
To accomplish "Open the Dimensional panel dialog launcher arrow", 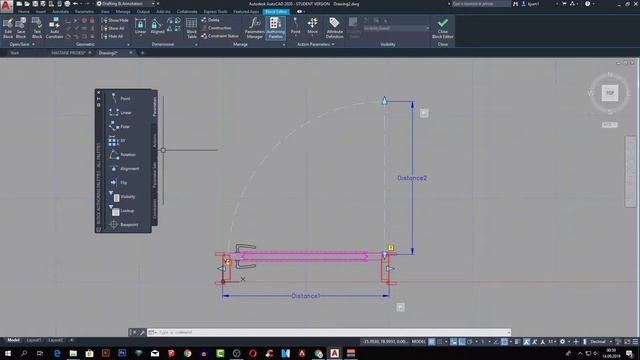I will [196, 44].
